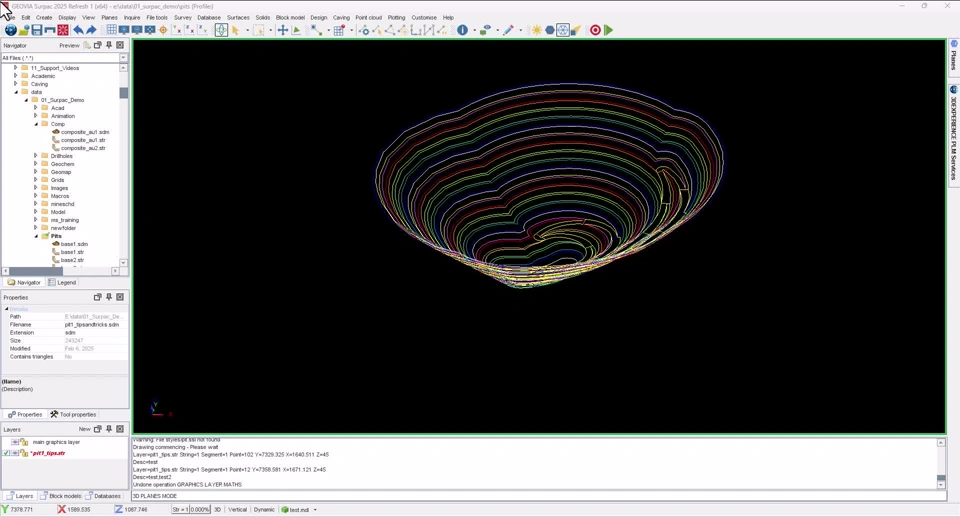Toggle visibility of pit1_tips.str layer
Viewport: 960px width, 517px height.
[15, 453]
